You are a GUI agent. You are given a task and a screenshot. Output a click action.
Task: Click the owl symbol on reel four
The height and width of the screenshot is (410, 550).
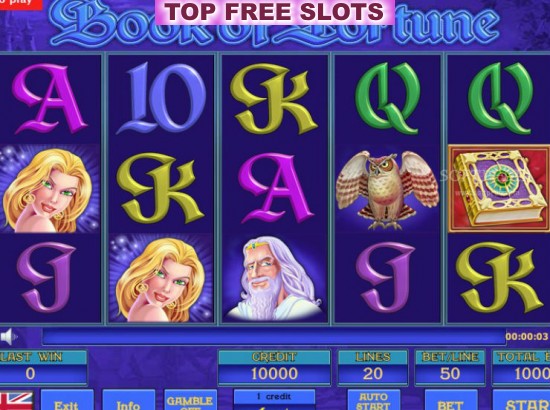[387, 189]
